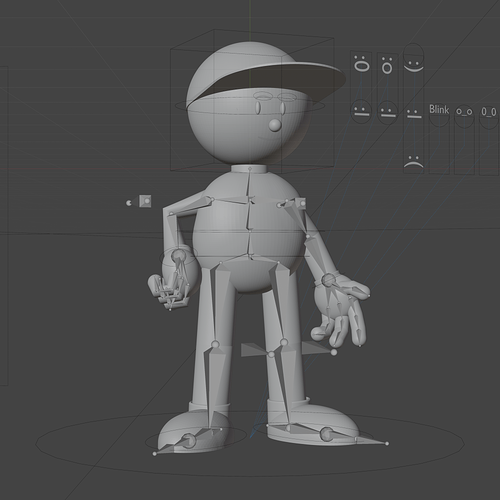Click the frowning face shape control

[x=414, y=162]
